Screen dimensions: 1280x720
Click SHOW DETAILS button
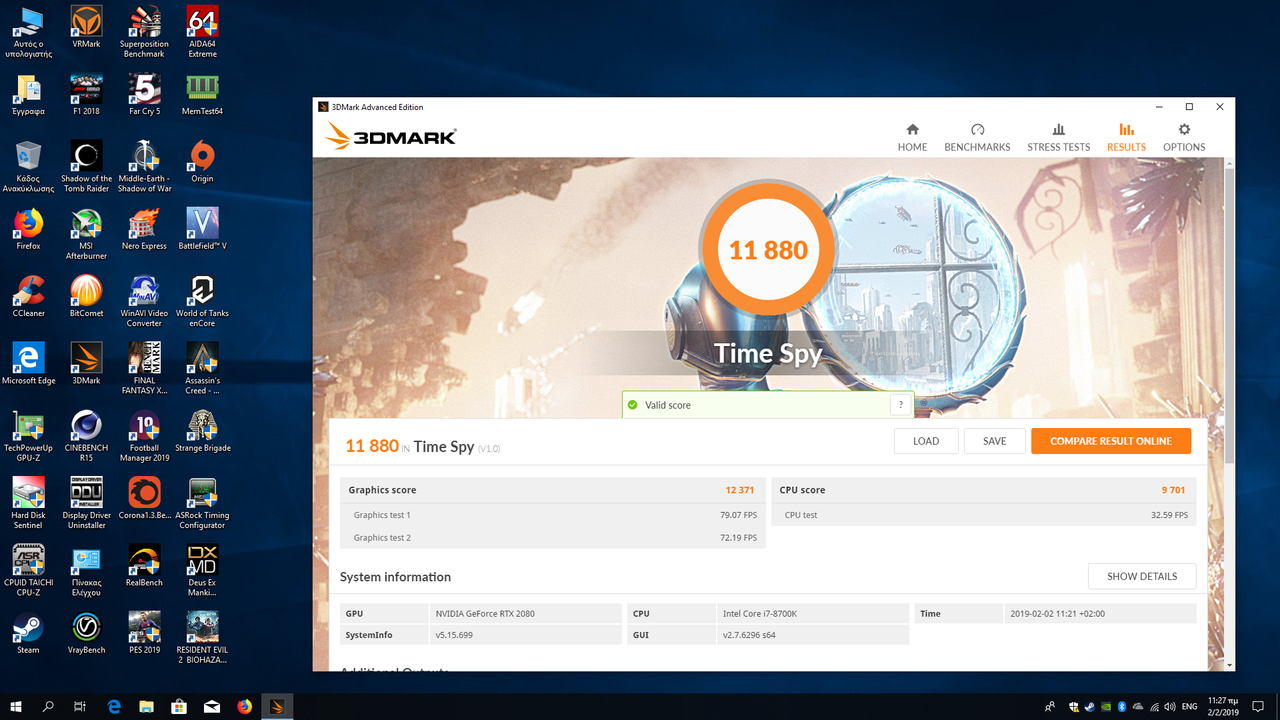1142,576
